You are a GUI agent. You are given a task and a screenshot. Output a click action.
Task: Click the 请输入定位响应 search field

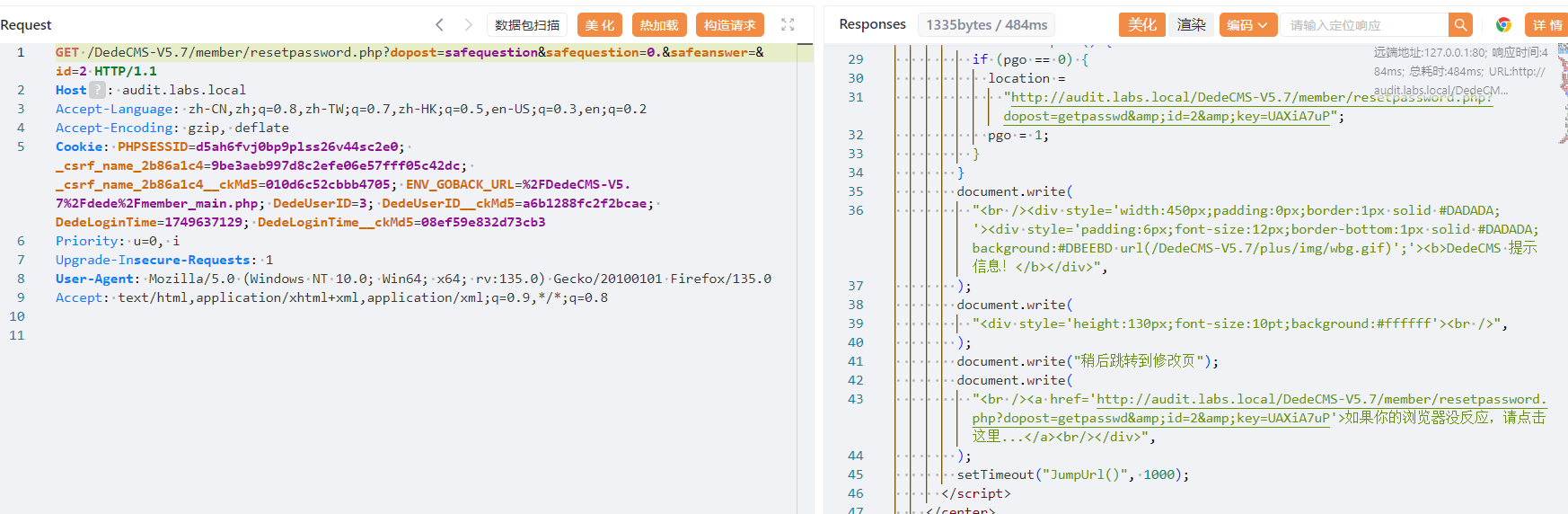(1365, 25)
